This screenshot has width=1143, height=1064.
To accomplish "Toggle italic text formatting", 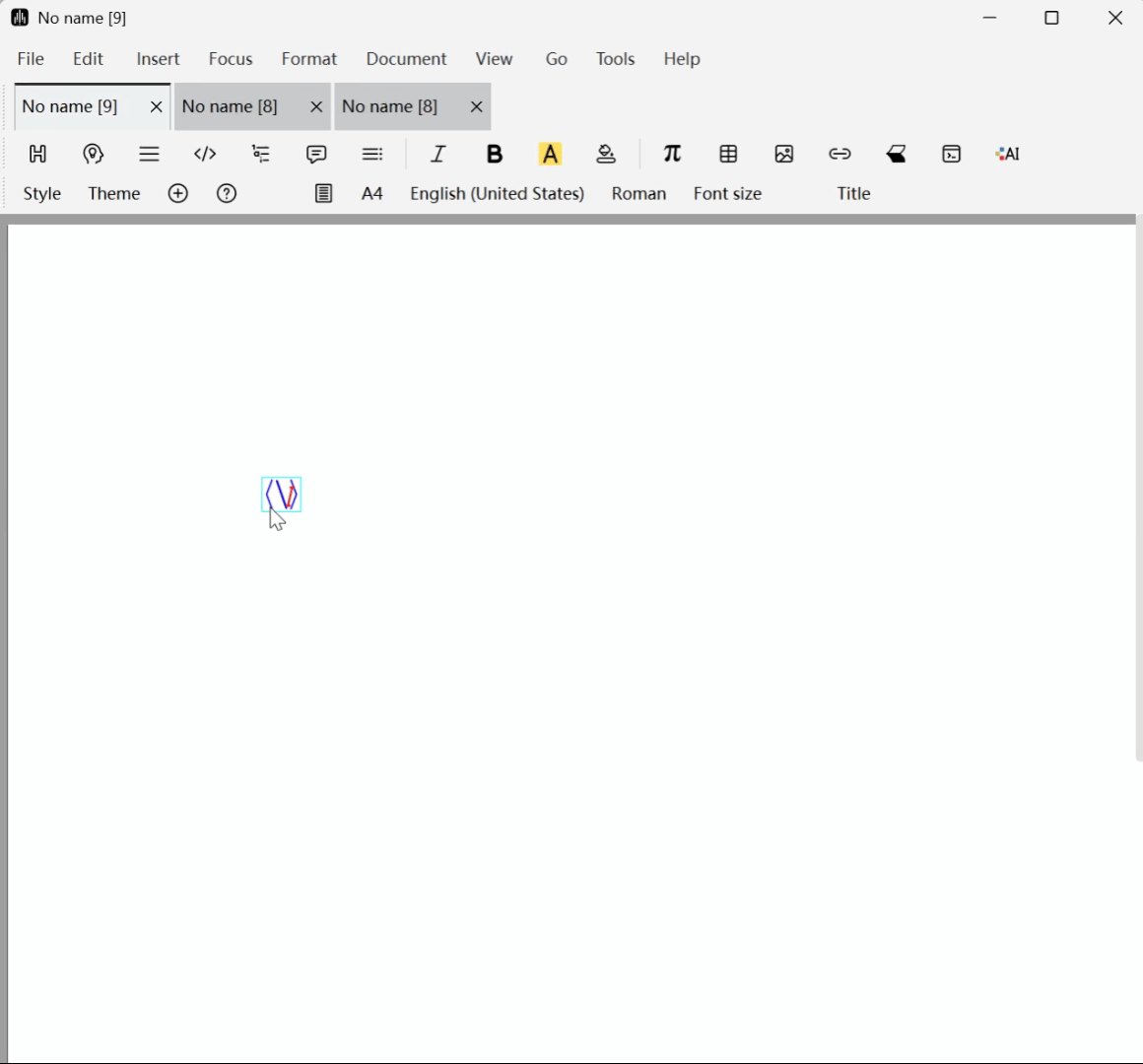I will tap(438, 154).
